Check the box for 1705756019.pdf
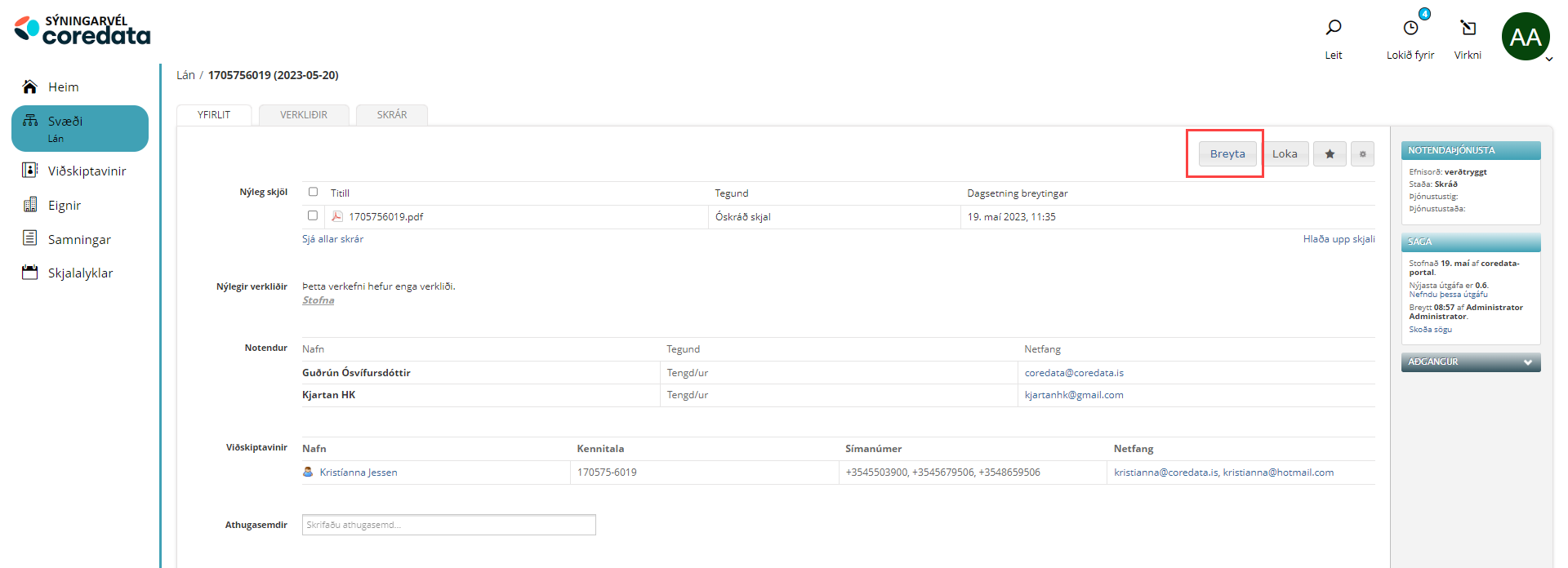The image size is (1568, 568). point(313,215)
